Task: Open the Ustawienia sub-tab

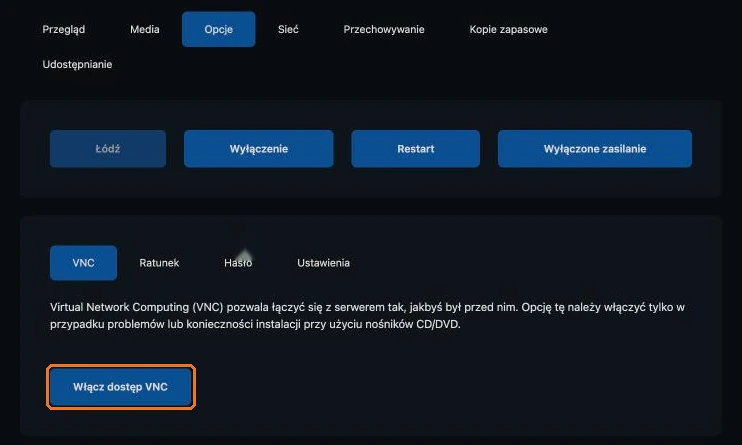Action: click(323, 263)
